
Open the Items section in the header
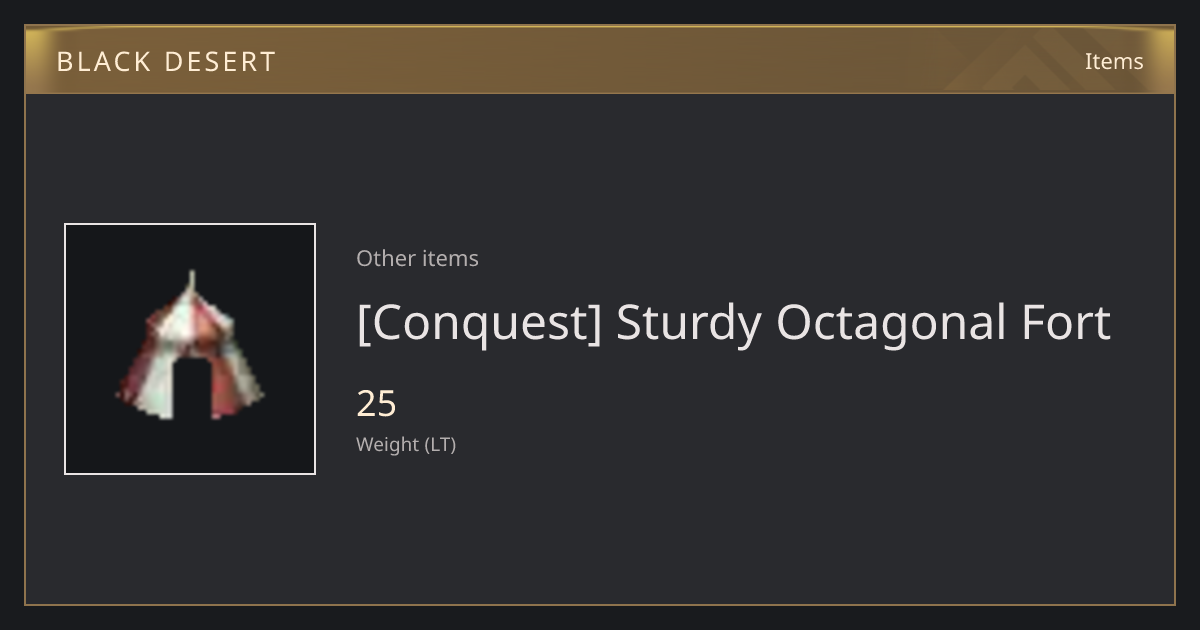pyautogui.click(x=1114, y=61)
